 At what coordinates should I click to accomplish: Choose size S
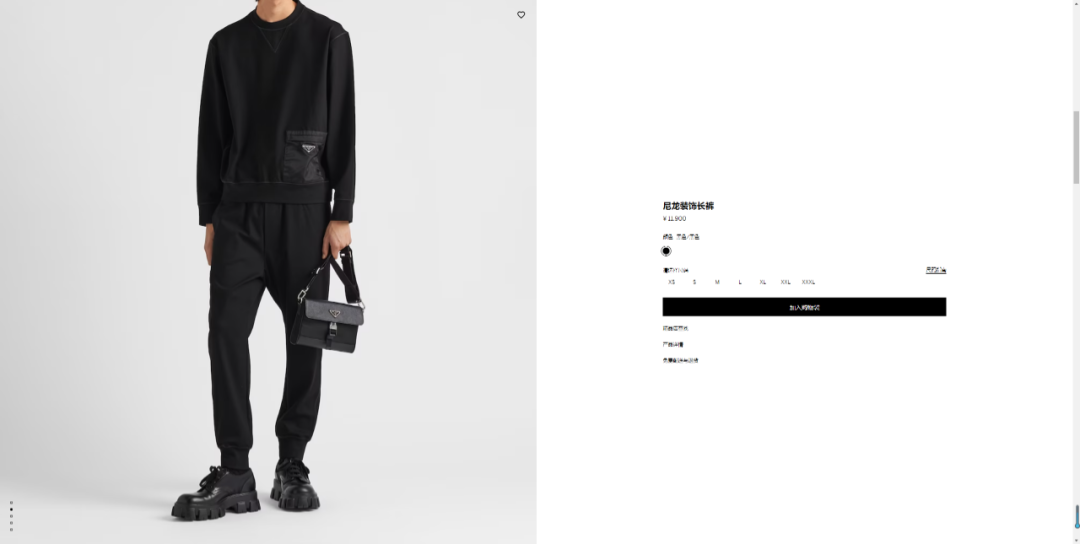tap(694, 282)
